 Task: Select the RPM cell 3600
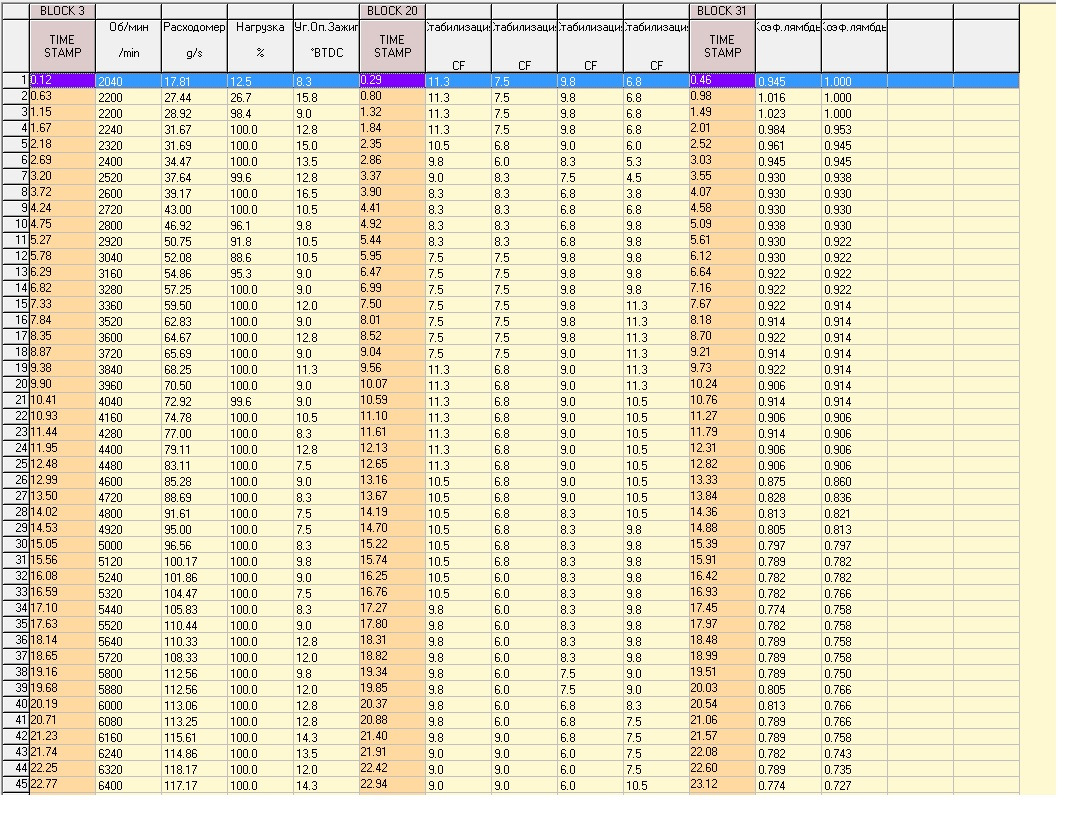[128, 338]
